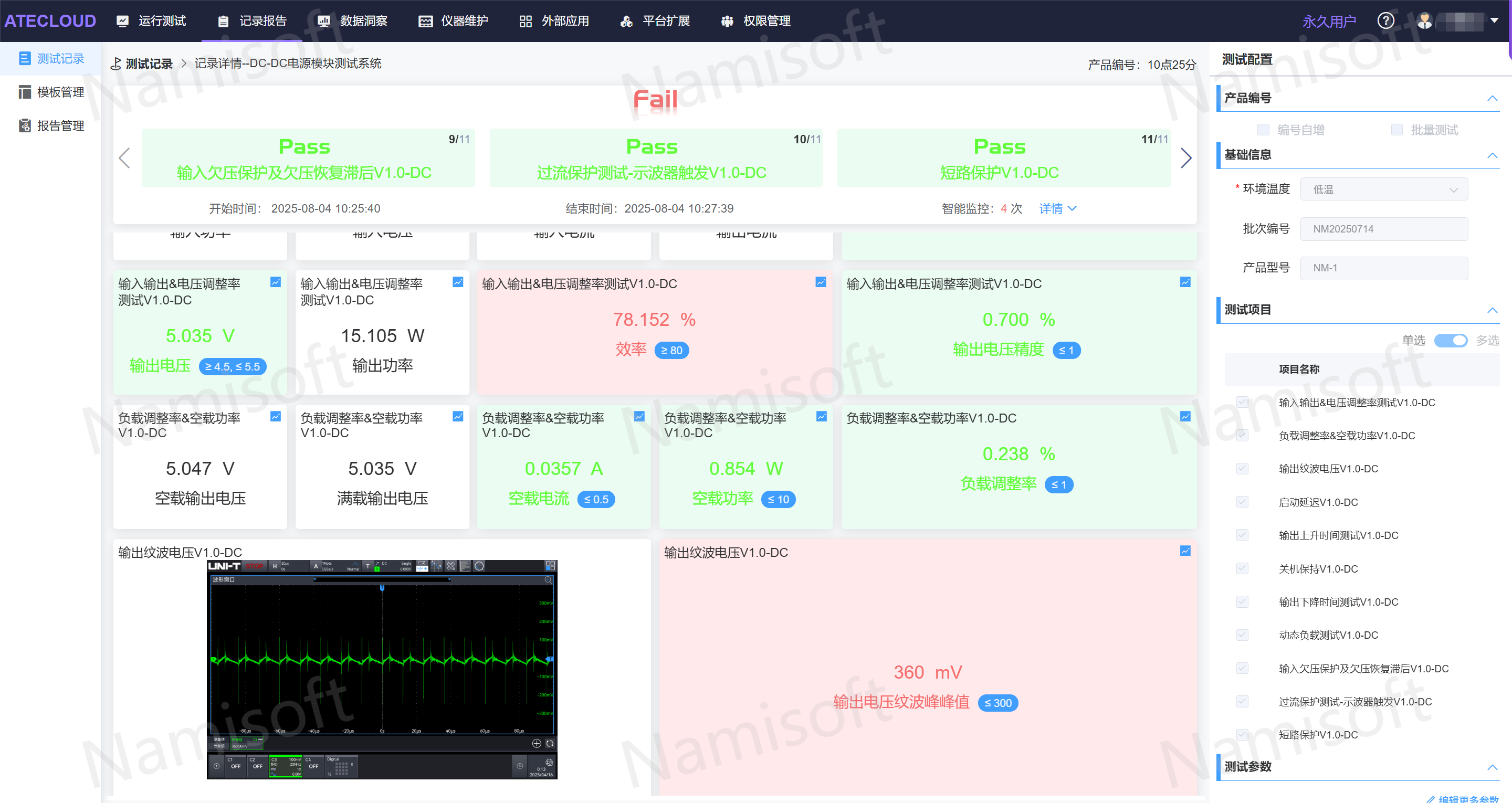Open the 仪器维护 menu
This screenshot has height=803, width=1512.
click(x=453, y=21)
